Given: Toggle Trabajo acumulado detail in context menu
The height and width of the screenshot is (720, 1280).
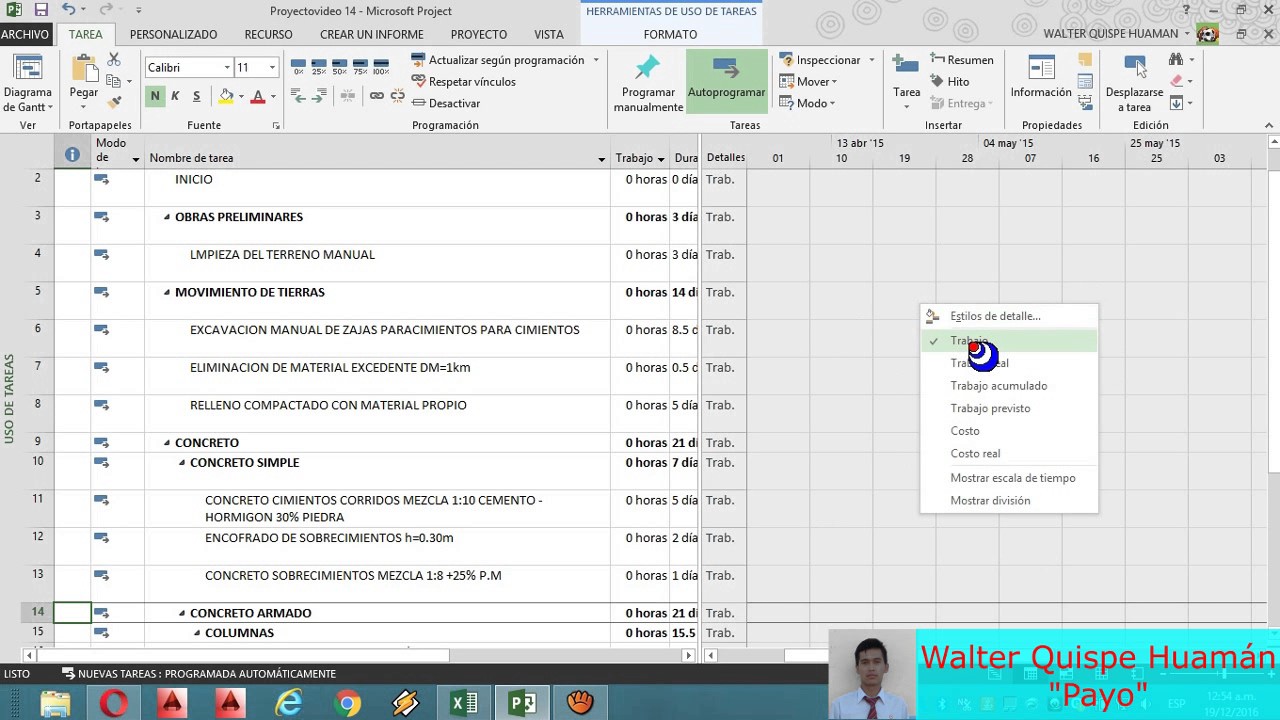Looking at the screenshot, I should (x=1009, y=386).
